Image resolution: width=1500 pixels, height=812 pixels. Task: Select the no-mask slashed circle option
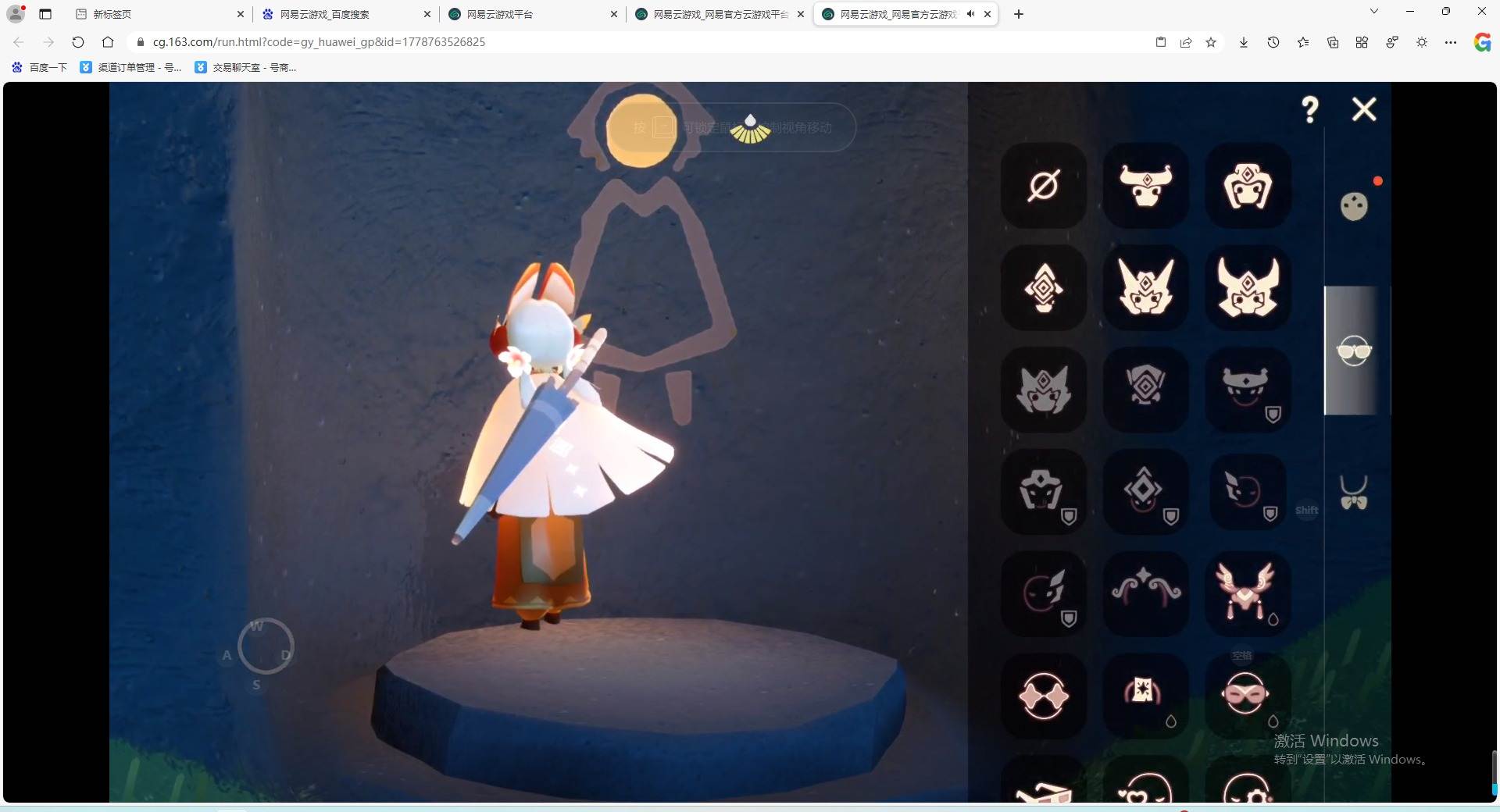(1044, 186)
